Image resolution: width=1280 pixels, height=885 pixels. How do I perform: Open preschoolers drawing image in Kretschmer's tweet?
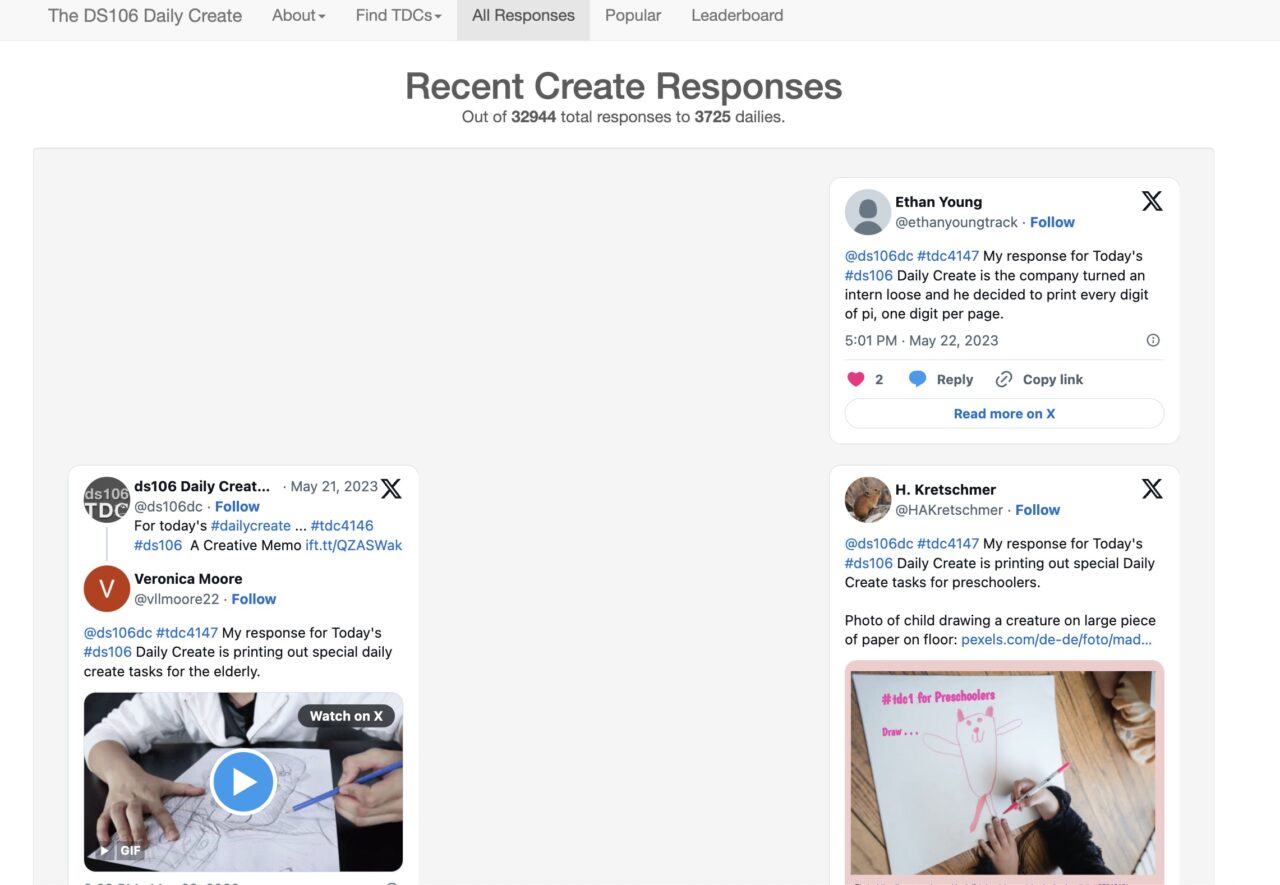coord(1004,770)
